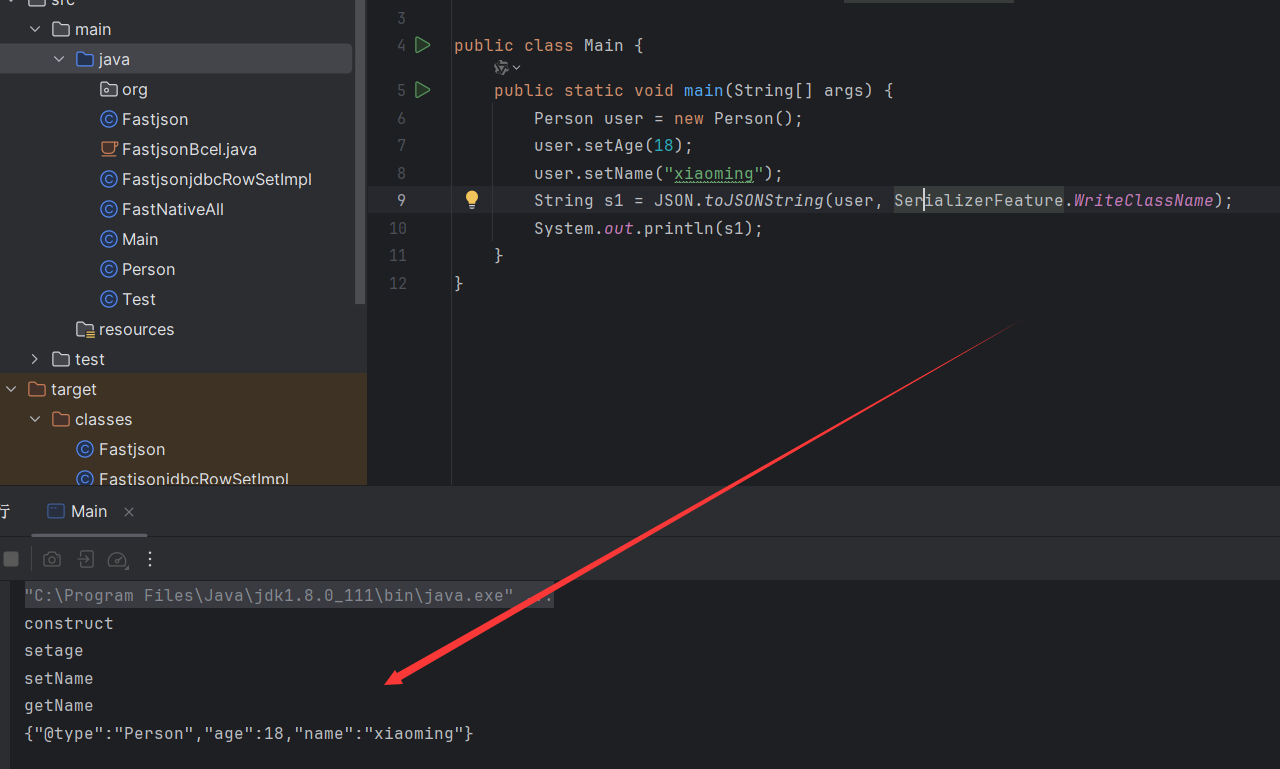Open the profiler gauge icon in the Run toolbar
1280x769 pixels.
tap(118, 559)
